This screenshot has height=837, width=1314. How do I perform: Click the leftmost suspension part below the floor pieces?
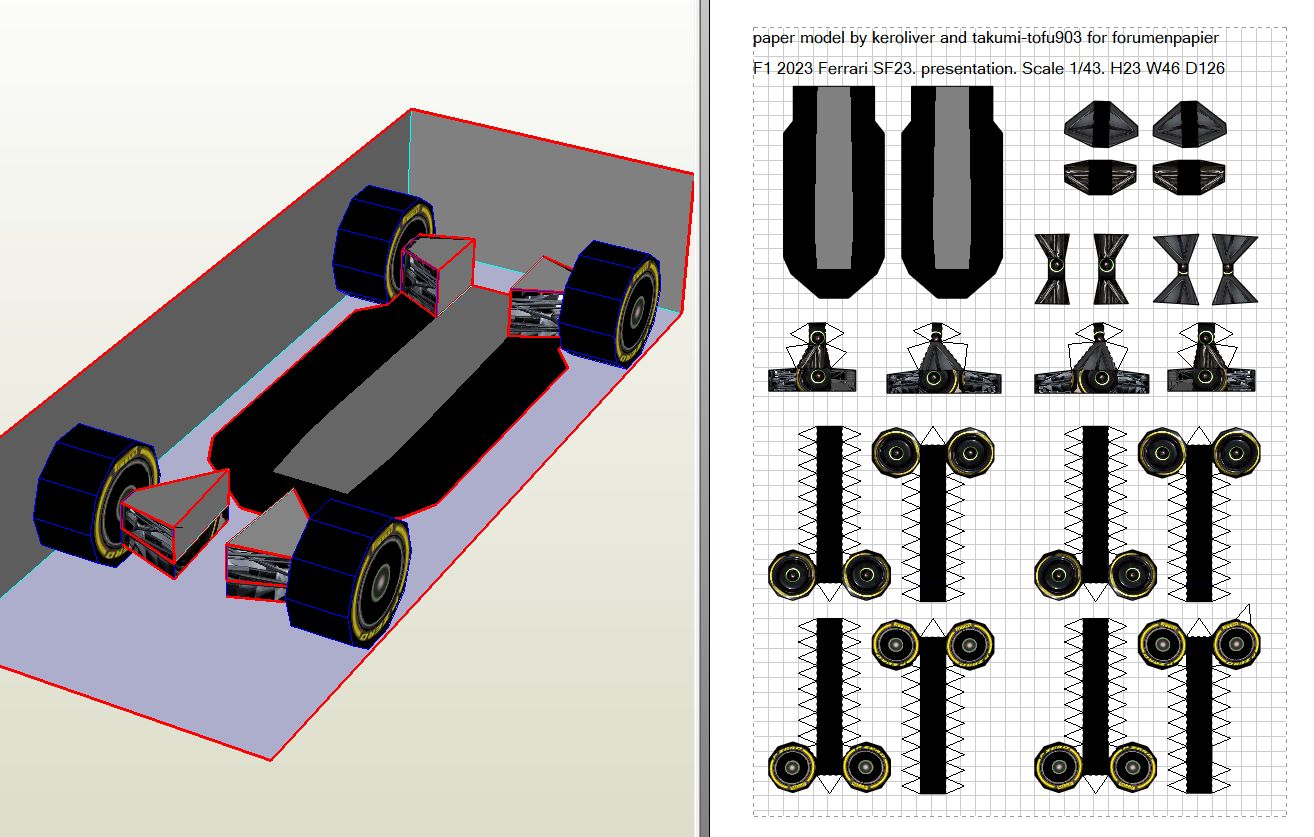coord(813,360)
